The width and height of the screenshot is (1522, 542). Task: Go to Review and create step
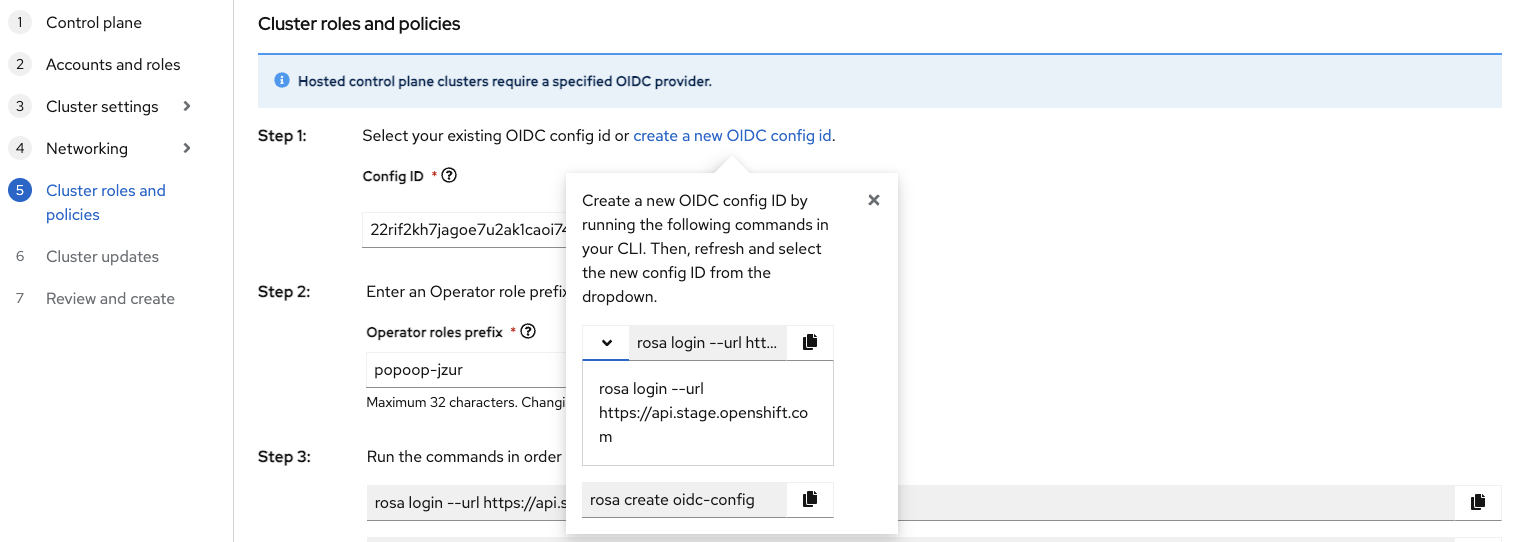click(x=110, y=298)
